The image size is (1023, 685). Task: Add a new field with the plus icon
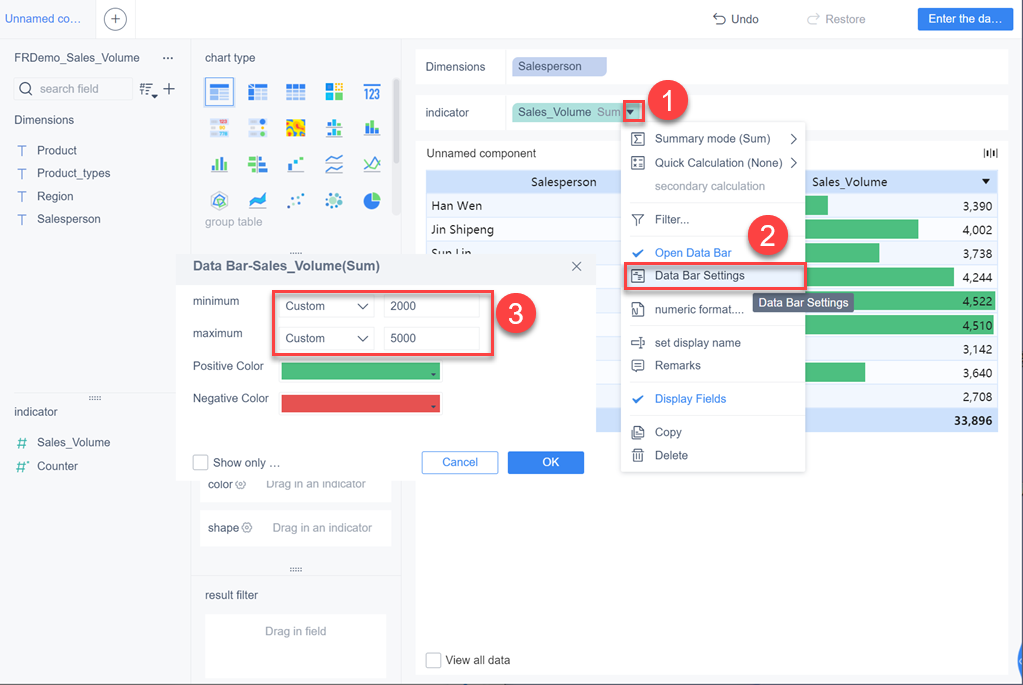point(169,89)
